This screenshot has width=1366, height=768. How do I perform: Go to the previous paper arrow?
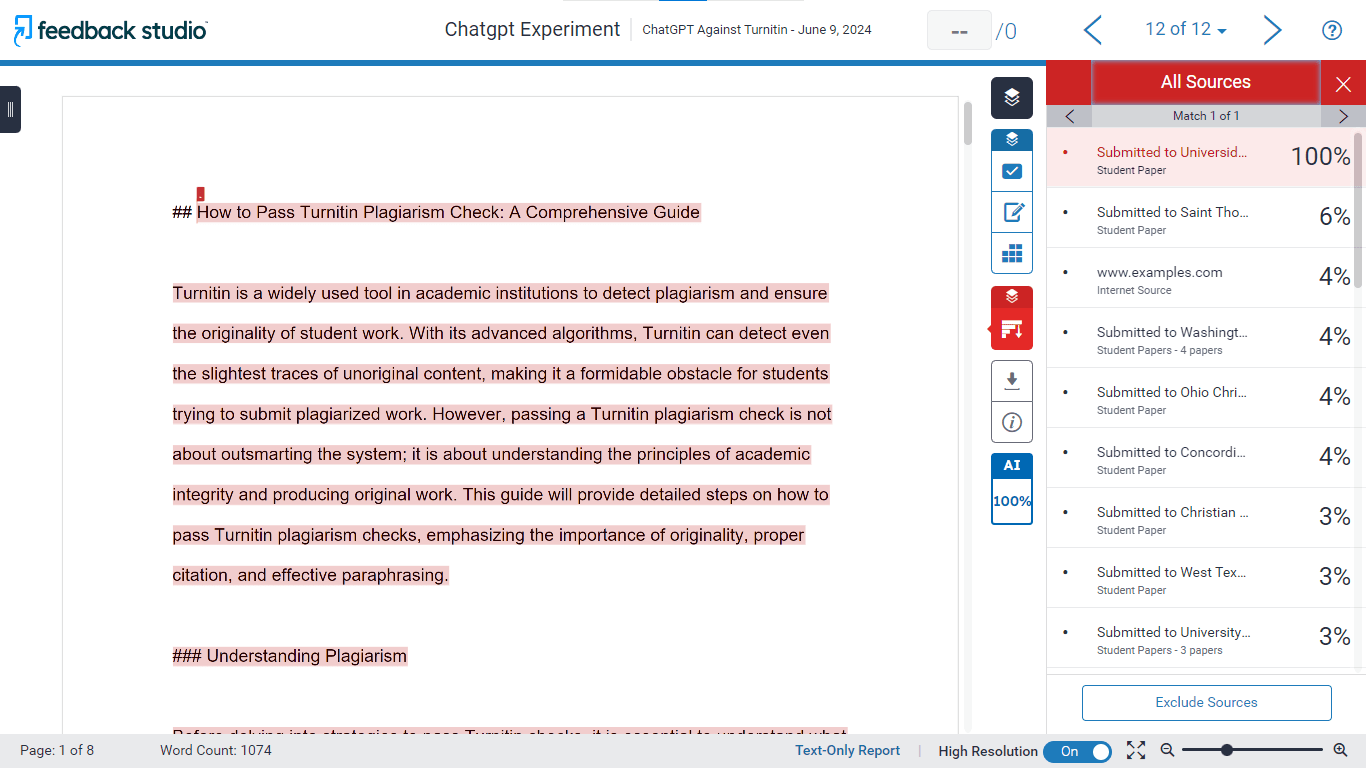[1093, 30]
